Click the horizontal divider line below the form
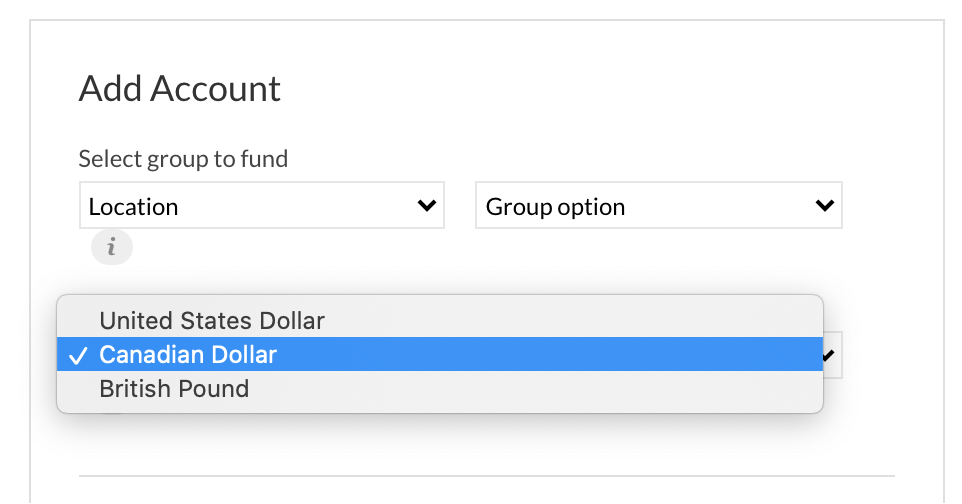 [x=487, y=476]
